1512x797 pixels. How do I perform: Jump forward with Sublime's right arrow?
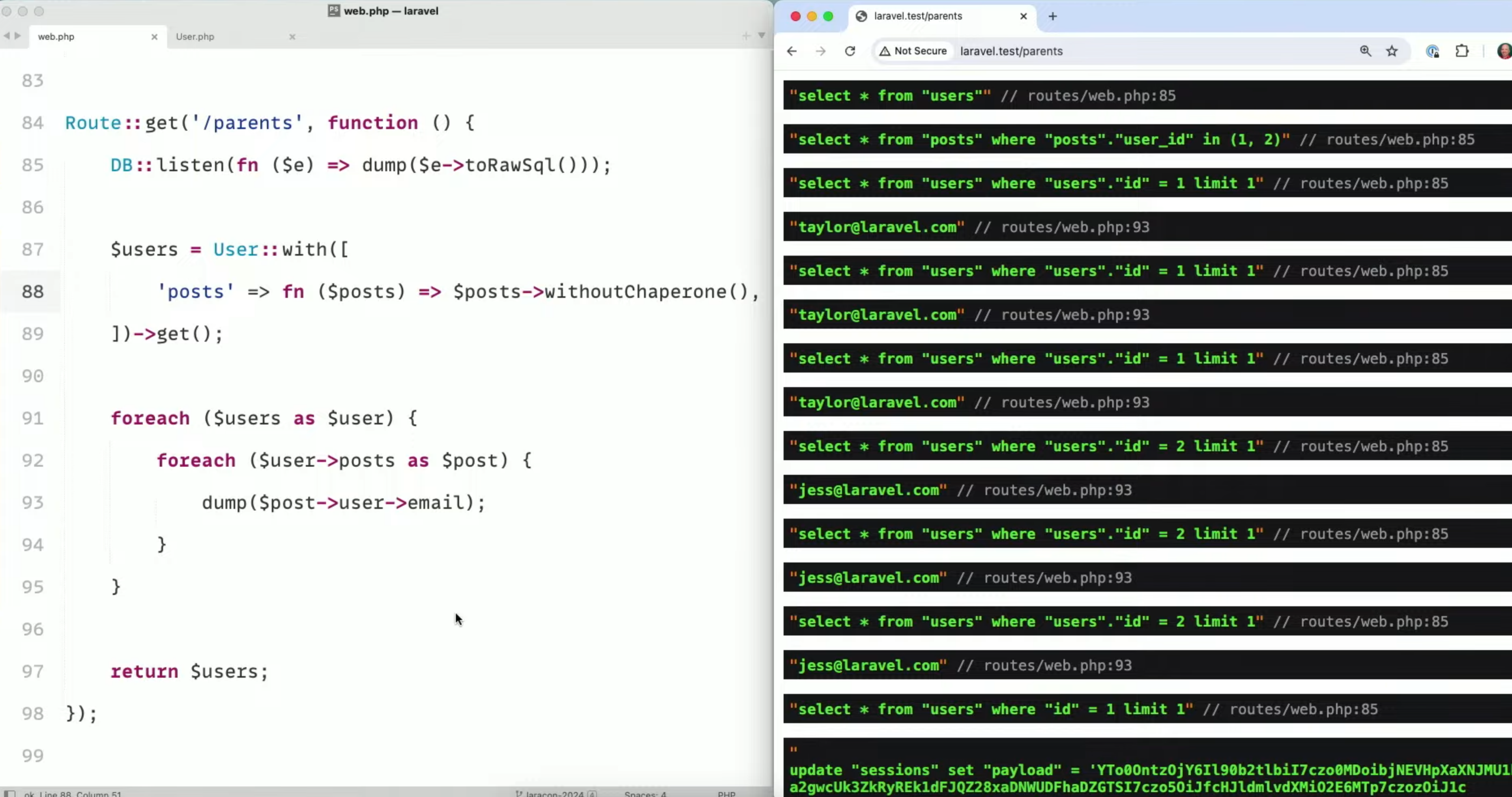pyautogui.click(x=17, y=36)
